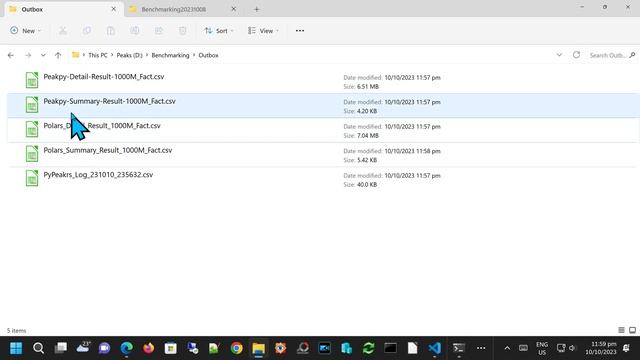Click Peaks (D:) in address path

click(x=129, y=55)
